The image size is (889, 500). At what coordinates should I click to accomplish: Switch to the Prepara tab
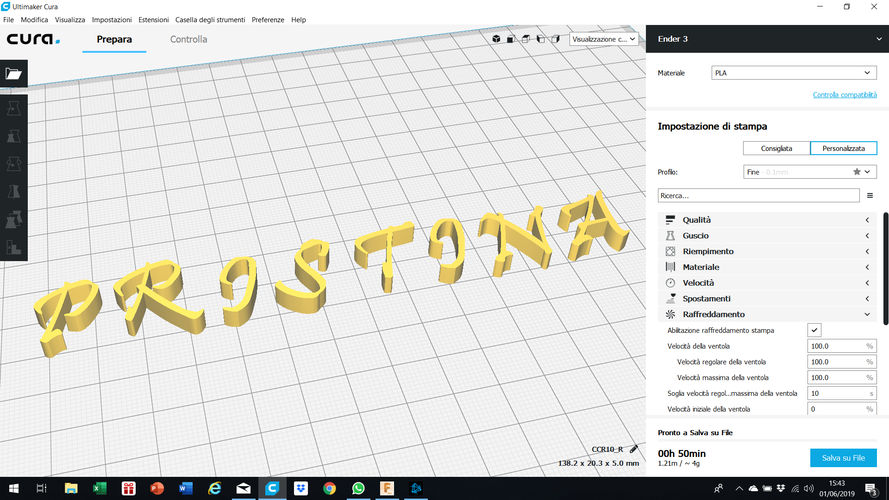[114, 39]
